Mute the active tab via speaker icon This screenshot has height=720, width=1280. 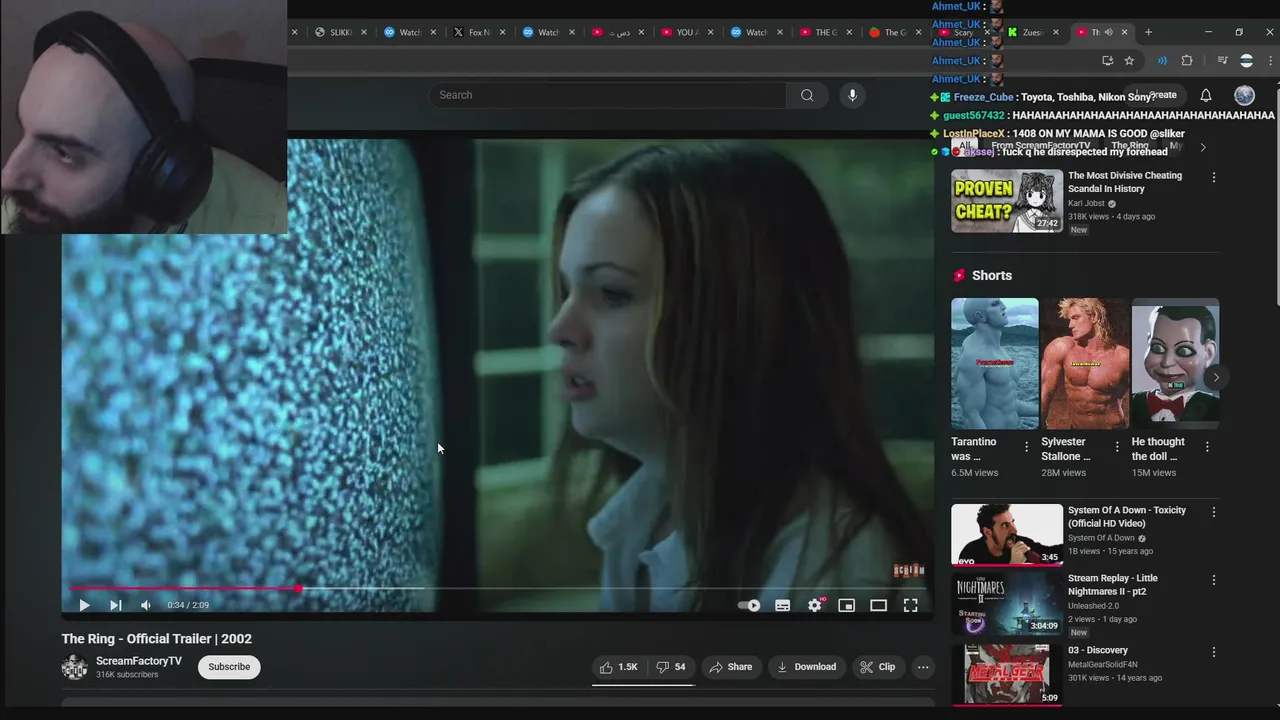pyautogui.click(x=1108, y=32)
